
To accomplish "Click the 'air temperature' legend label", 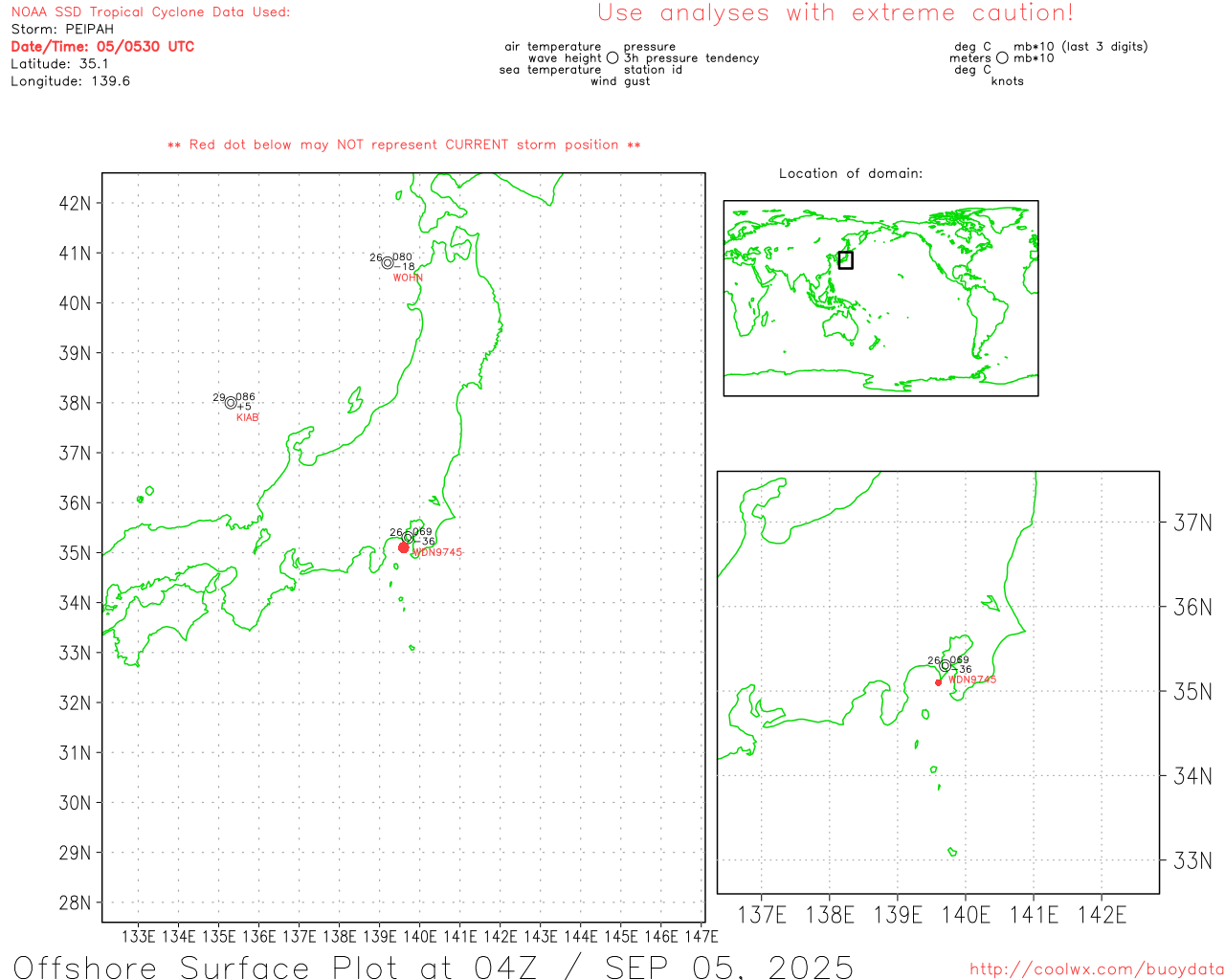I will 553,47.
